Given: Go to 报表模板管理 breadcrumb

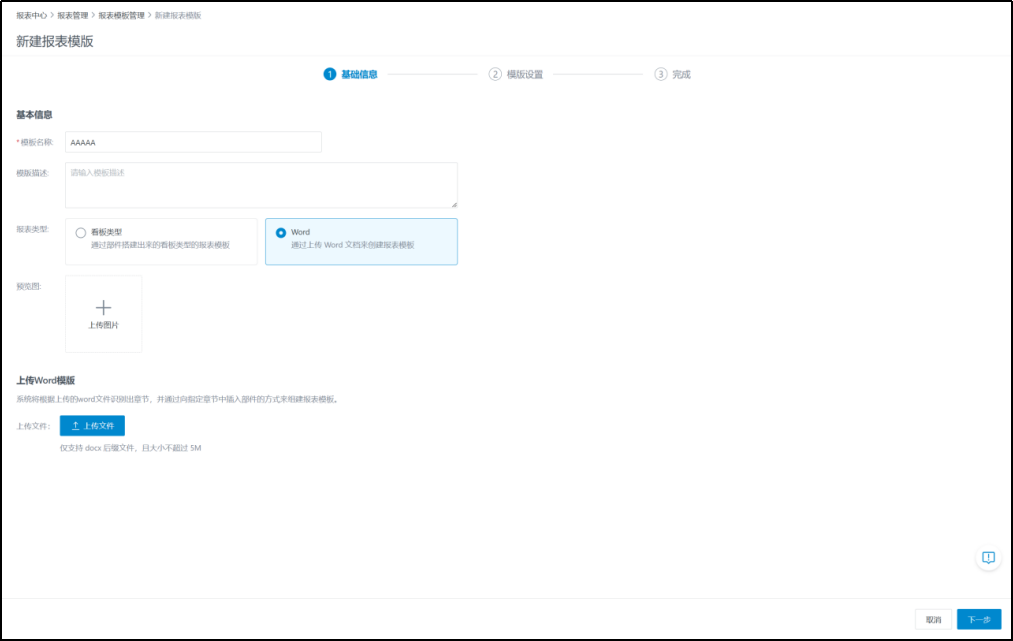Looking at the screenshot, I should tap(121, 16).
